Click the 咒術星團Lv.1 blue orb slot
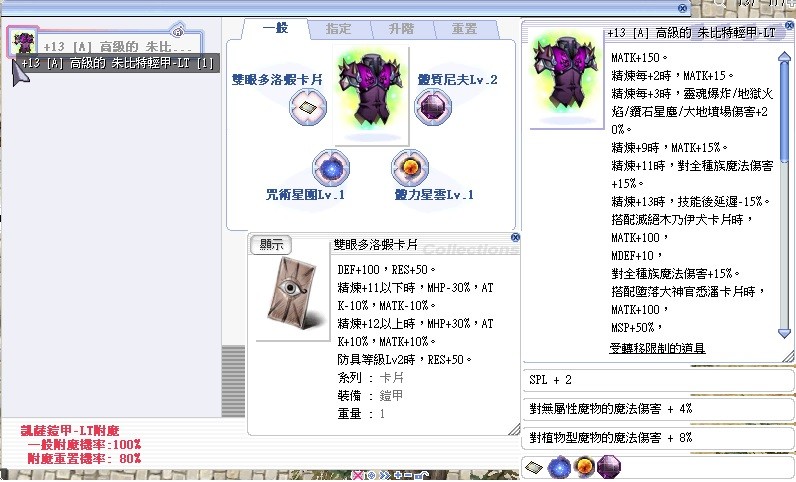 click(x=330, y=168)
